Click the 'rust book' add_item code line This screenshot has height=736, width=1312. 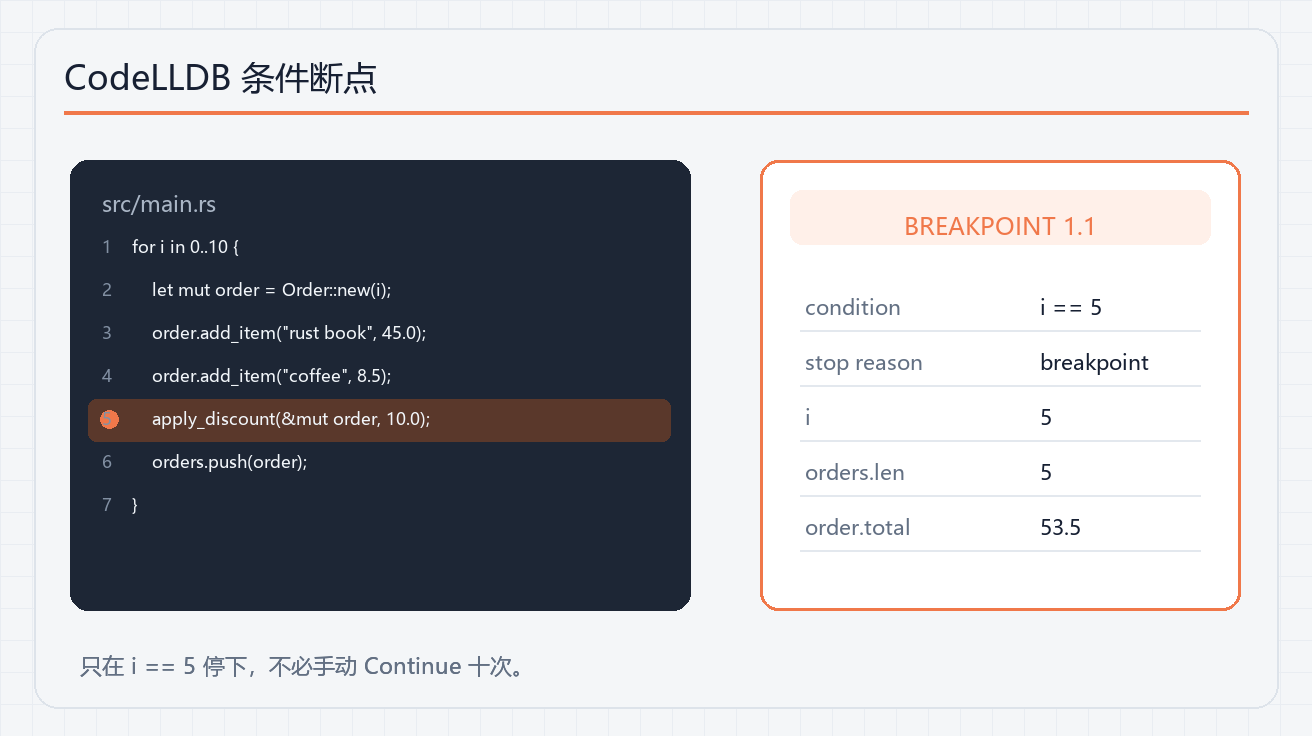tap(289, 333)
